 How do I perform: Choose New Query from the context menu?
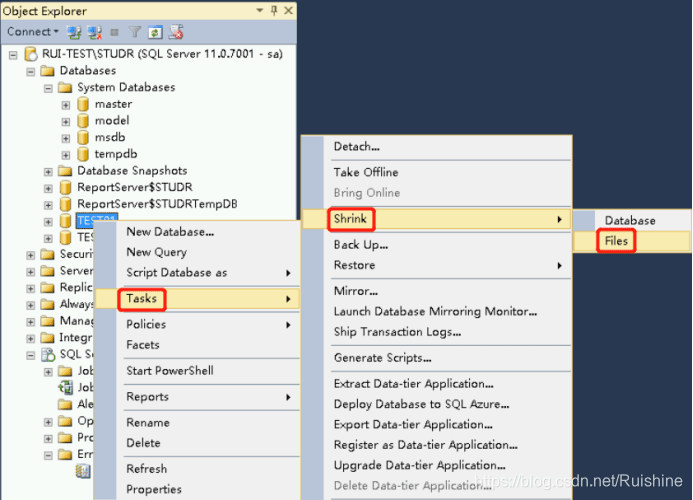click(156, 252)
